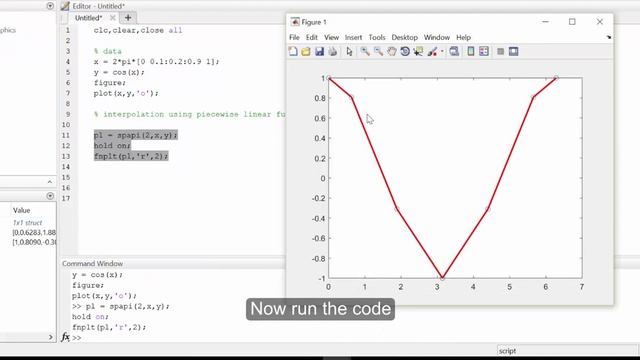
Task: Open the View menu in Figure 1
Action: tap(331, 38)
